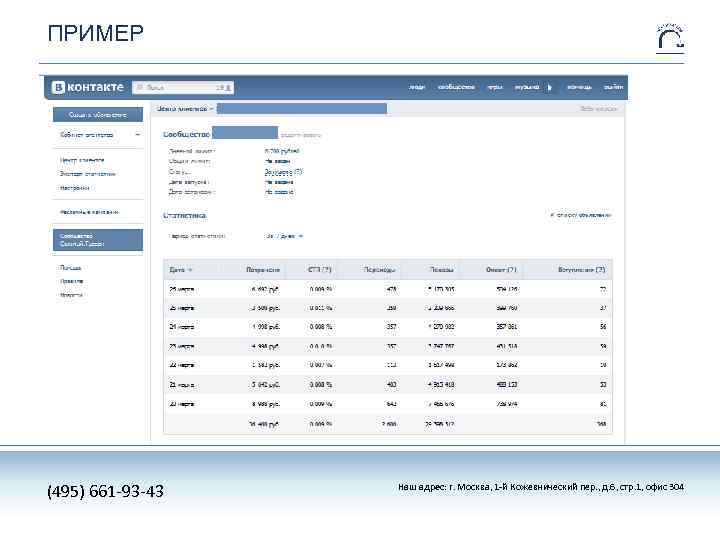
Task: Click the search field in VK header
Action: click(183, 87)
